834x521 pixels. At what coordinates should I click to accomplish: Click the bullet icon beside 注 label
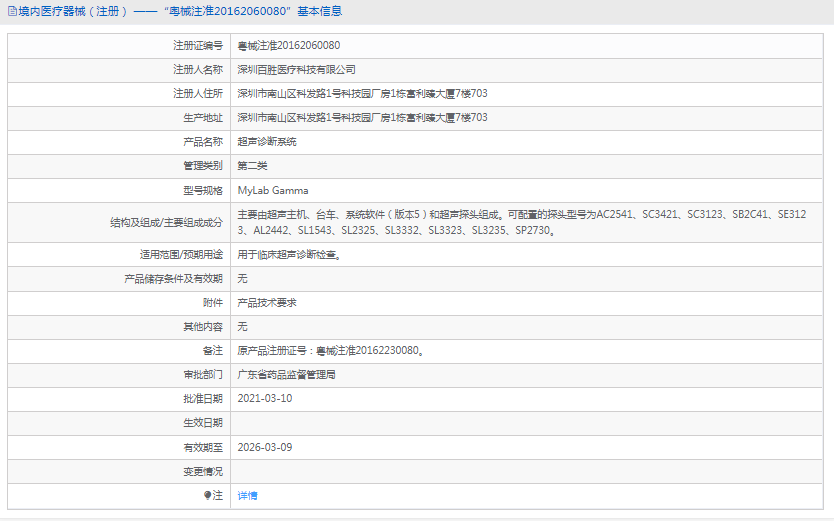click(207, 495)
